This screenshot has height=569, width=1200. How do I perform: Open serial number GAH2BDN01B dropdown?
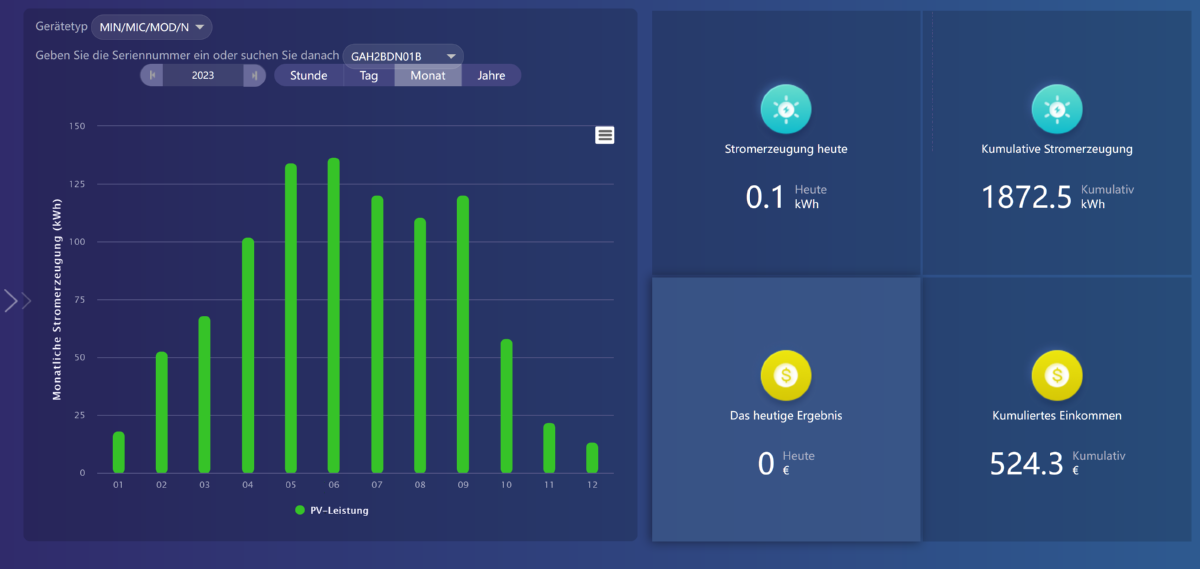403,56
